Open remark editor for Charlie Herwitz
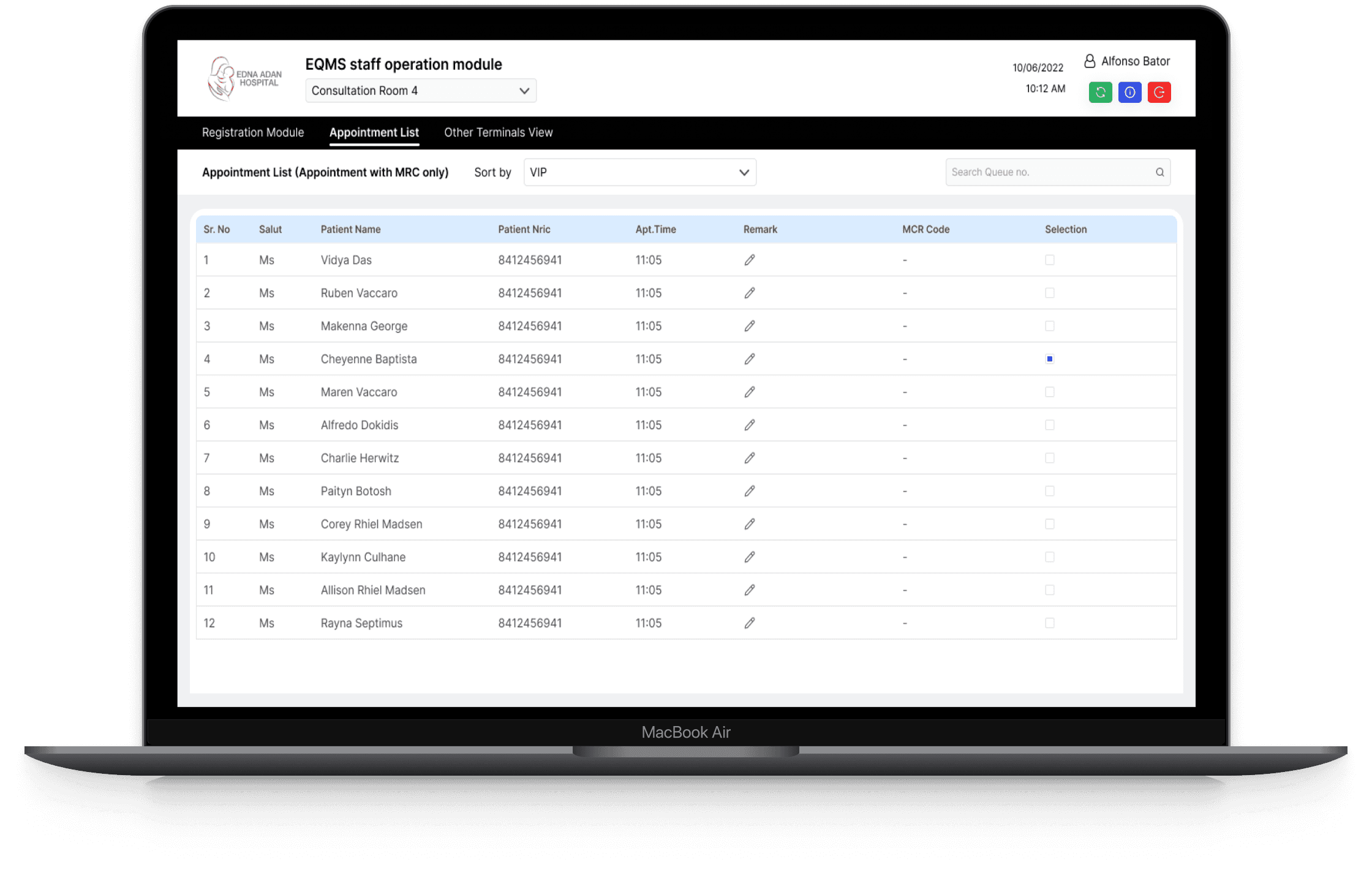This screenshot has height=873, width=1372. [749, 459]
